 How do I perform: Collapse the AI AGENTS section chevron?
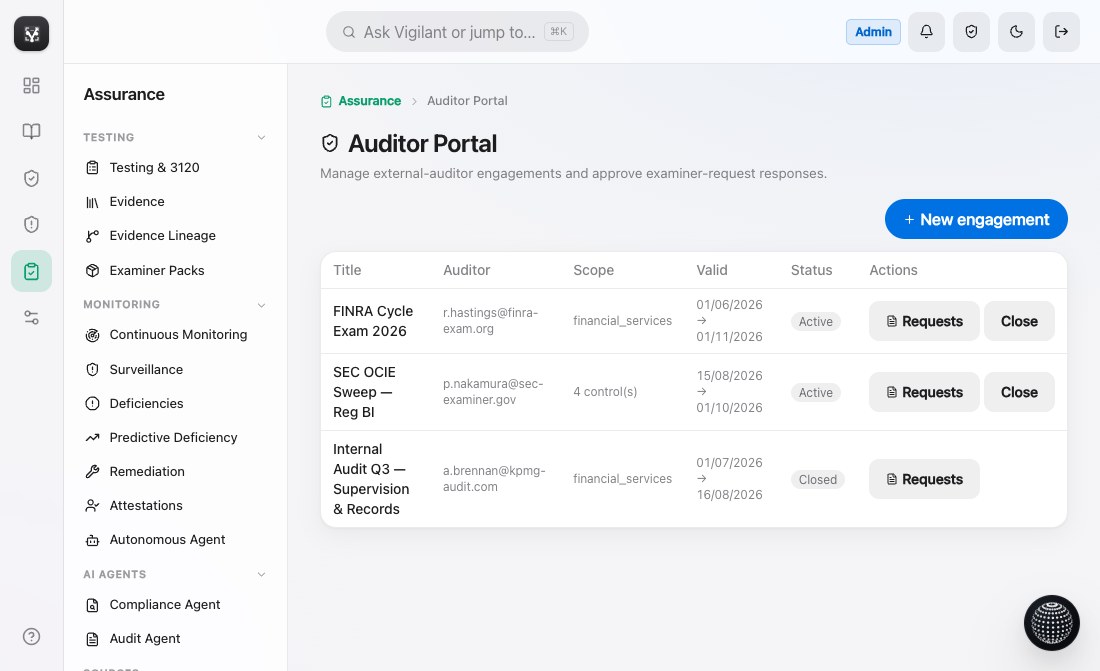[261, 575]
